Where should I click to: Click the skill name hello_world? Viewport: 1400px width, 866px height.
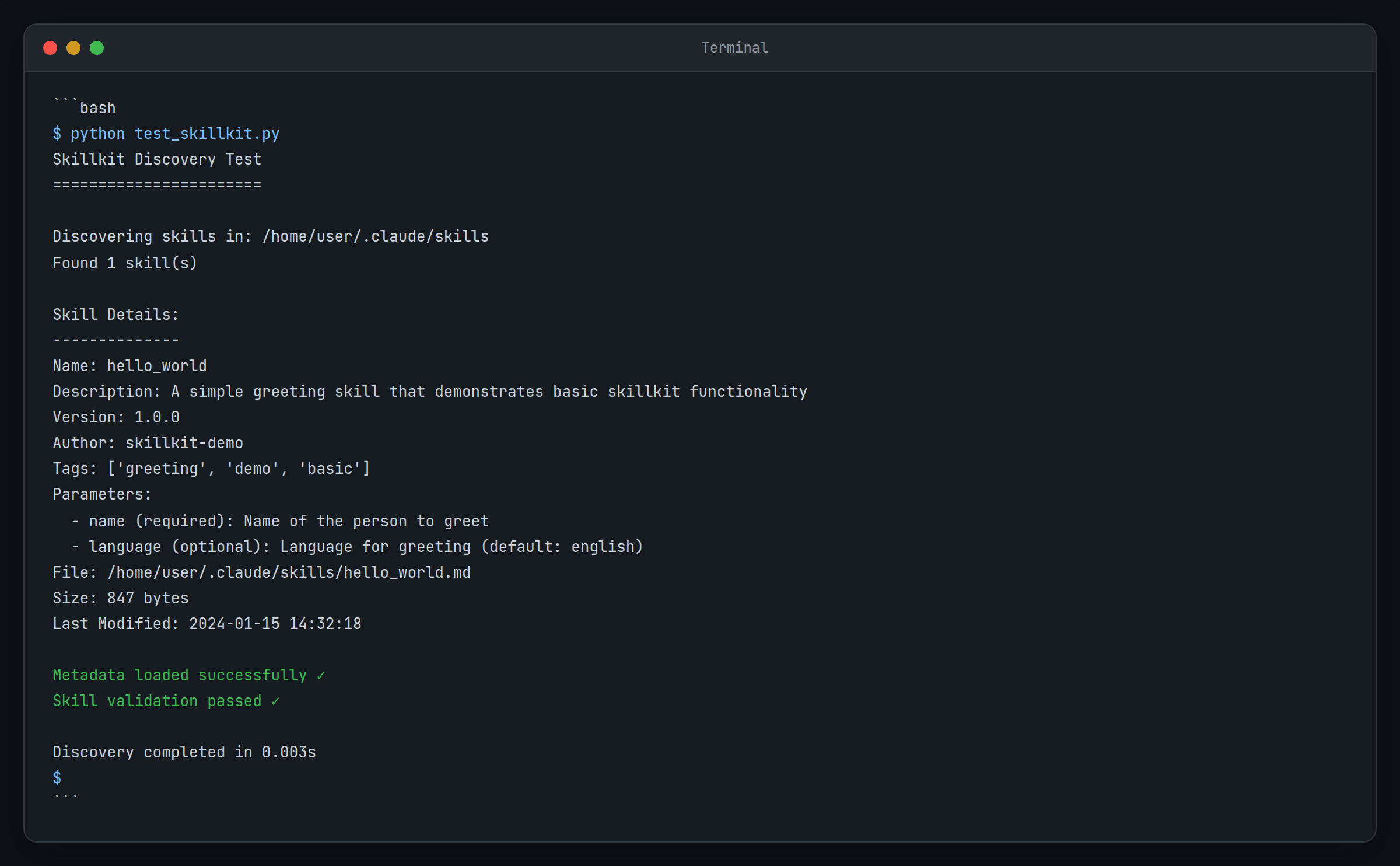pyautogui.click(x=156, y=365)
